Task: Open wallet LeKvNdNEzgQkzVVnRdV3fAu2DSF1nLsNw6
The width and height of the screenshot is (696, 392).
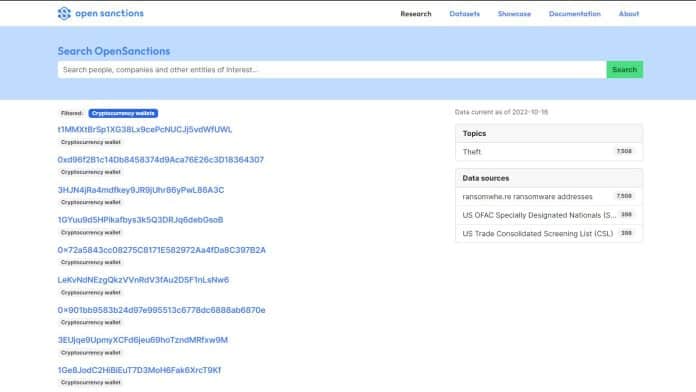Action: tap(143, 280)
